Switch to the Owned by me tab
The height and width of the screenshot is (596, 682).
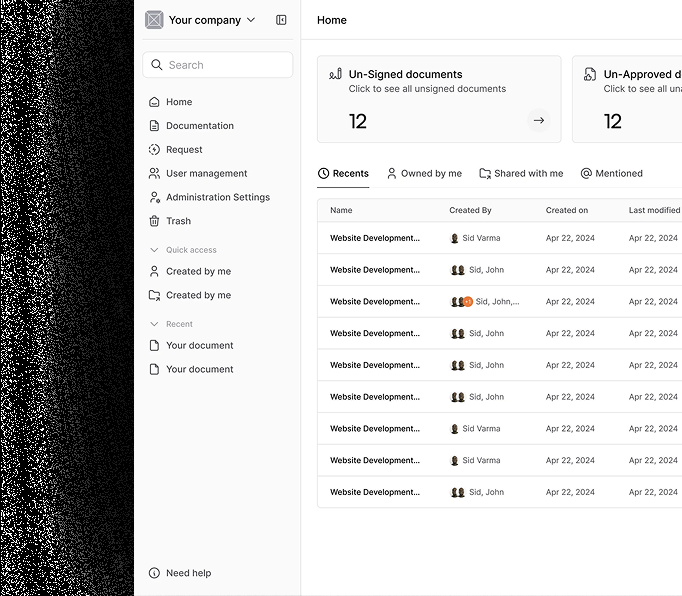point(424,173)
